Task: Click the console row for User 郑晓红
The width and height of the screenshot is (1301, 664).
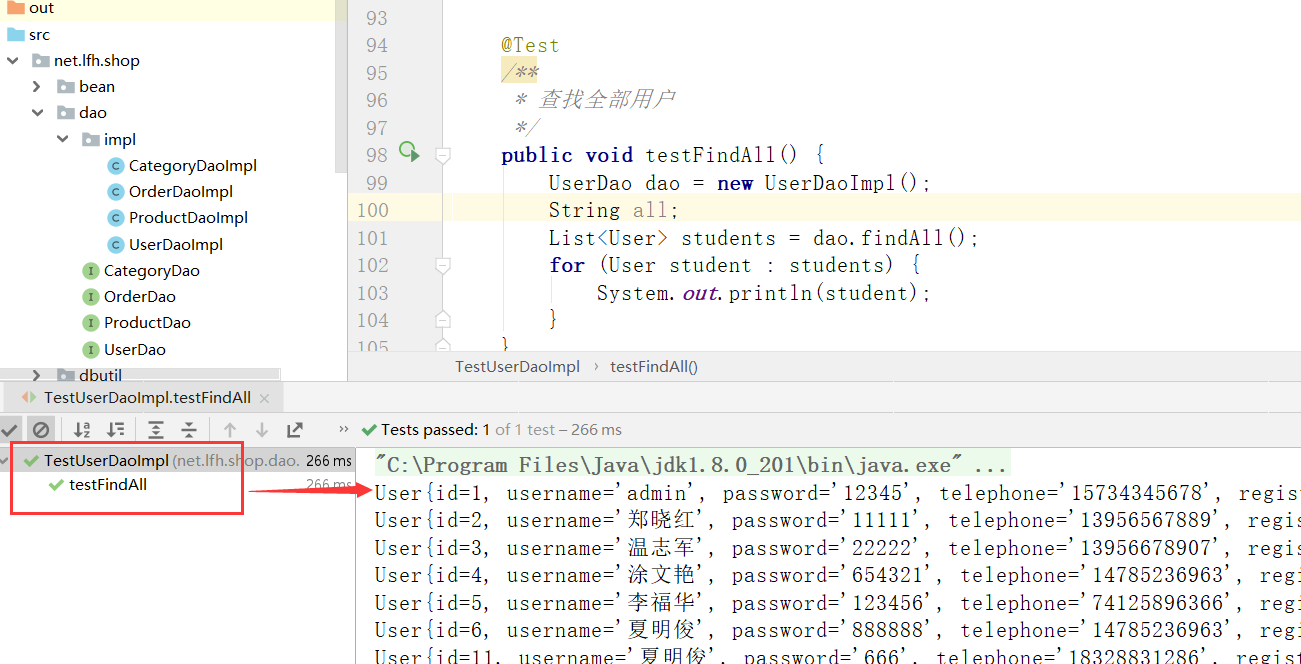Action: [x=837, y=520]
